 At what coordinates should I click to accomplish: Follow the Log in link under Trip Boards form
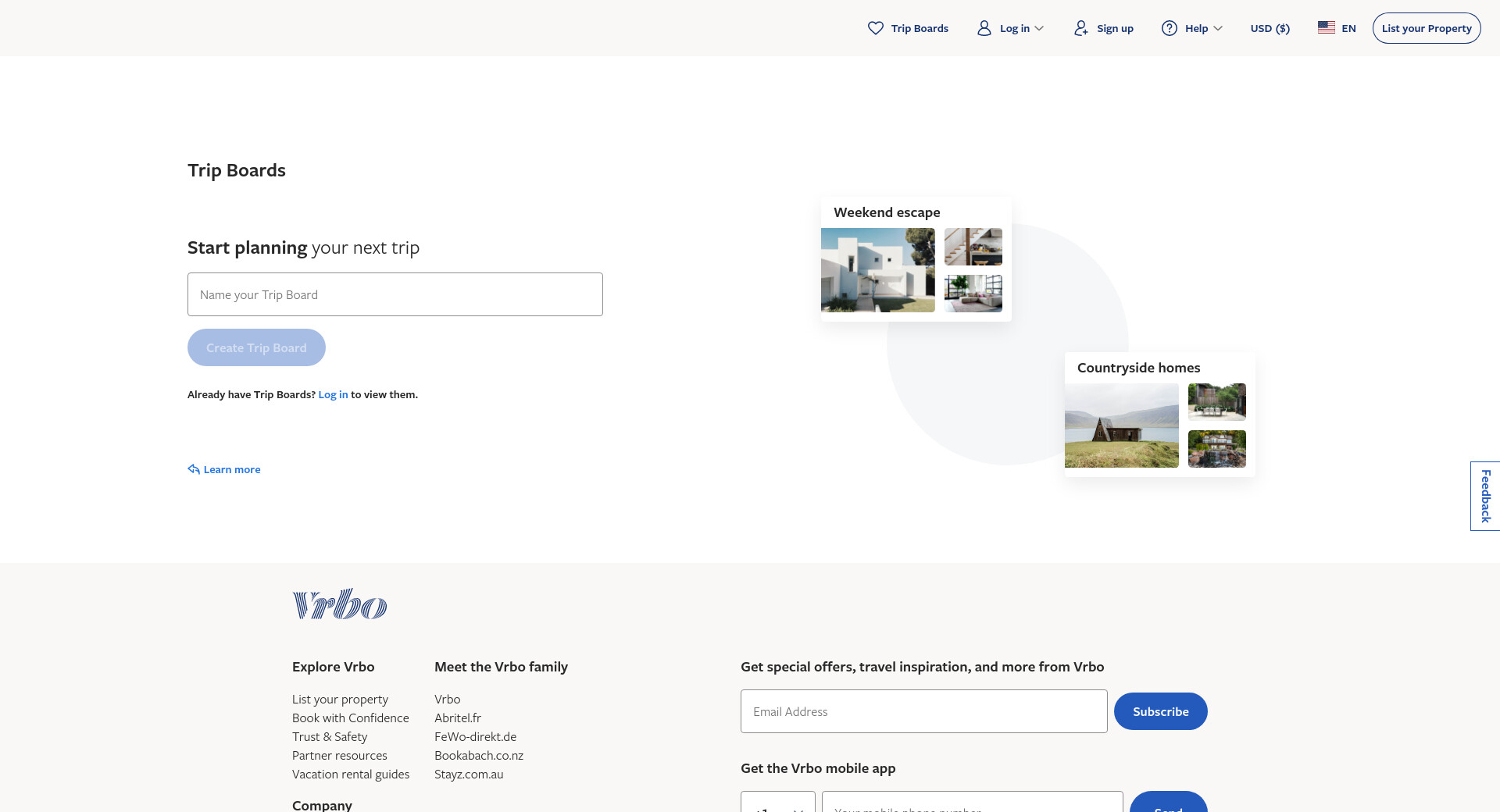point(333,394)
